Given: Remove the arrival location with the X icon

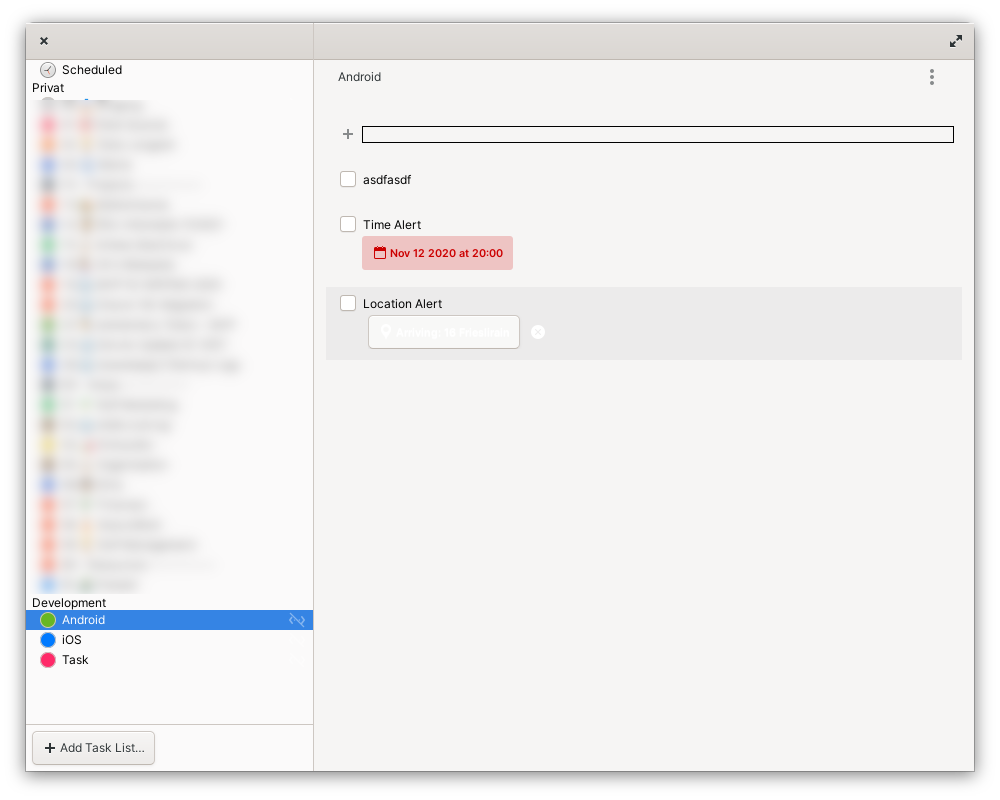Looking at the screenshot, I should pyautogui.click(x=538, y=331).
